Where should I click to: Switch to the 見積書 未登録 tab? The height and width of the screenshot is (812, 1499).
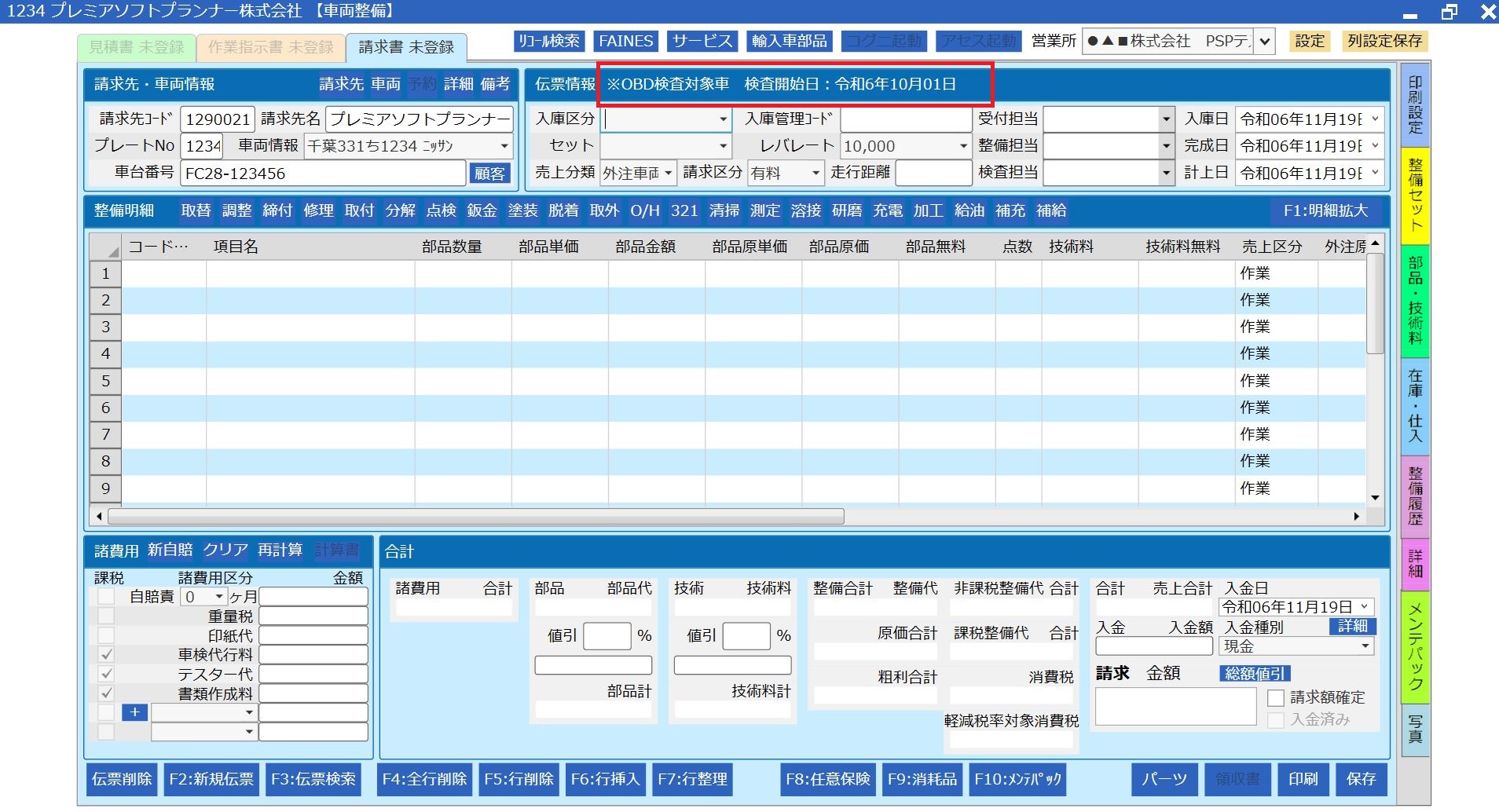pos(136,47)
